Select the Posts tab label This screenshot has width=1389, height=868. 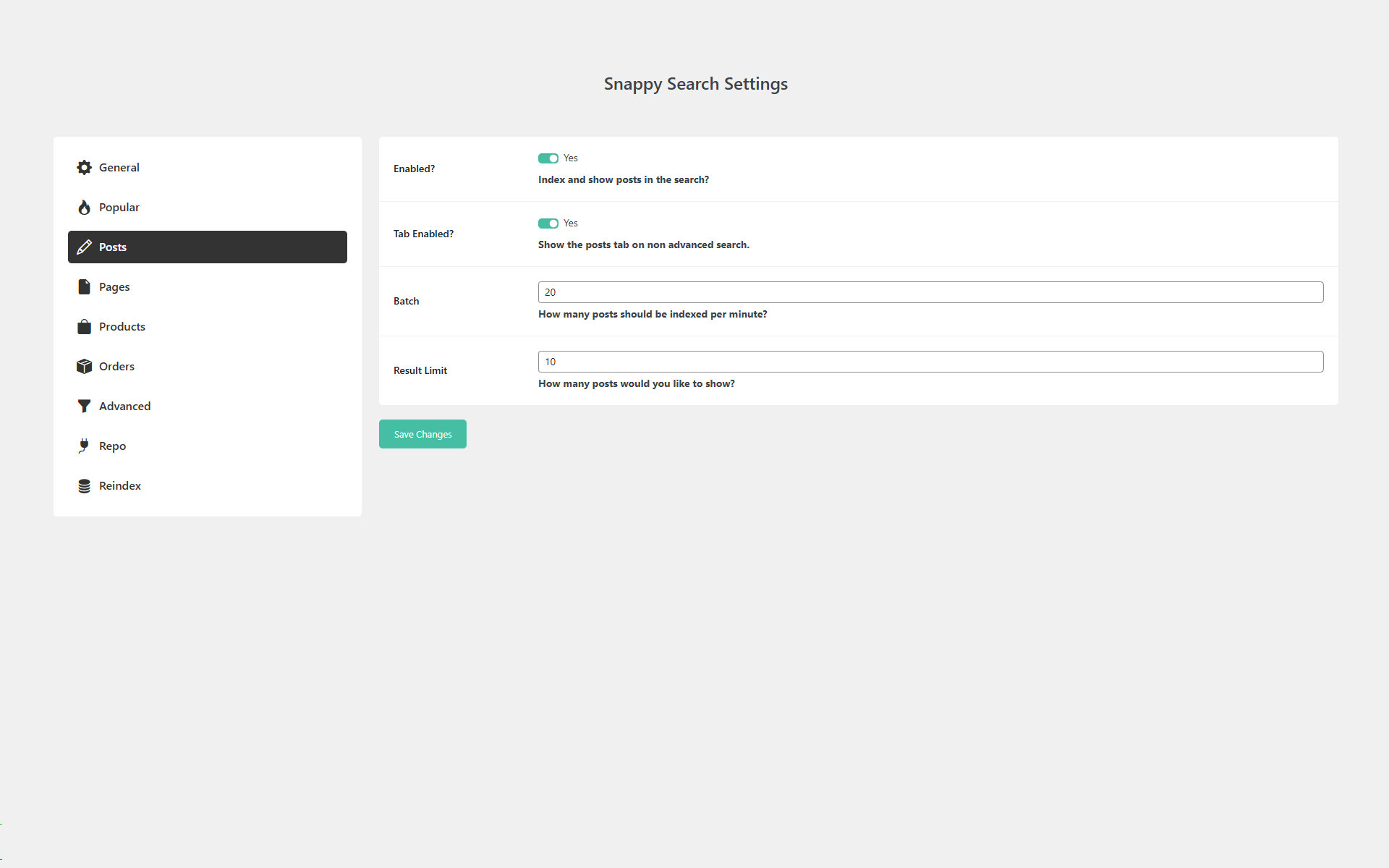tap(113, 247)
